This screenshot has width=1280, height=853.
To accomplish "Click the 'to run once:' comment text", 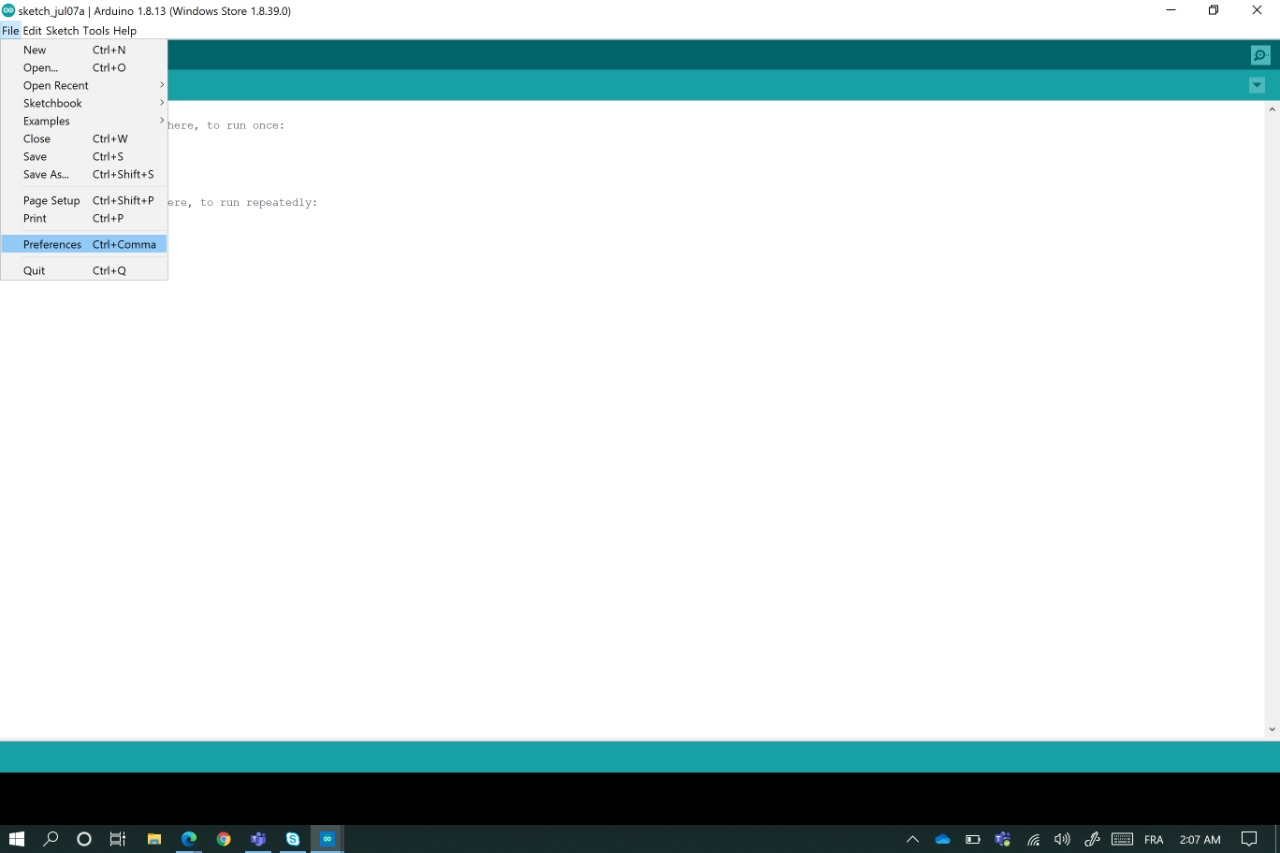I will pos(246,126).
